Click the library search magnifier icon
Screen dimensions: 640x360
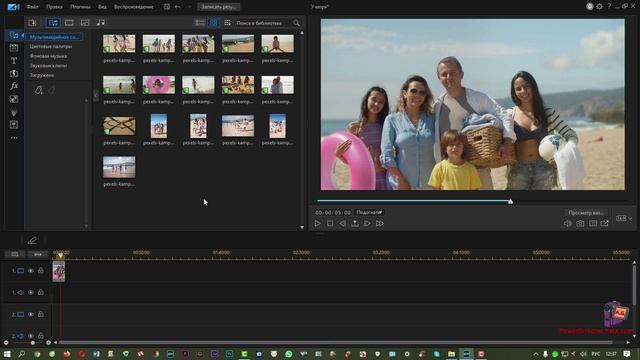[296, 23]
